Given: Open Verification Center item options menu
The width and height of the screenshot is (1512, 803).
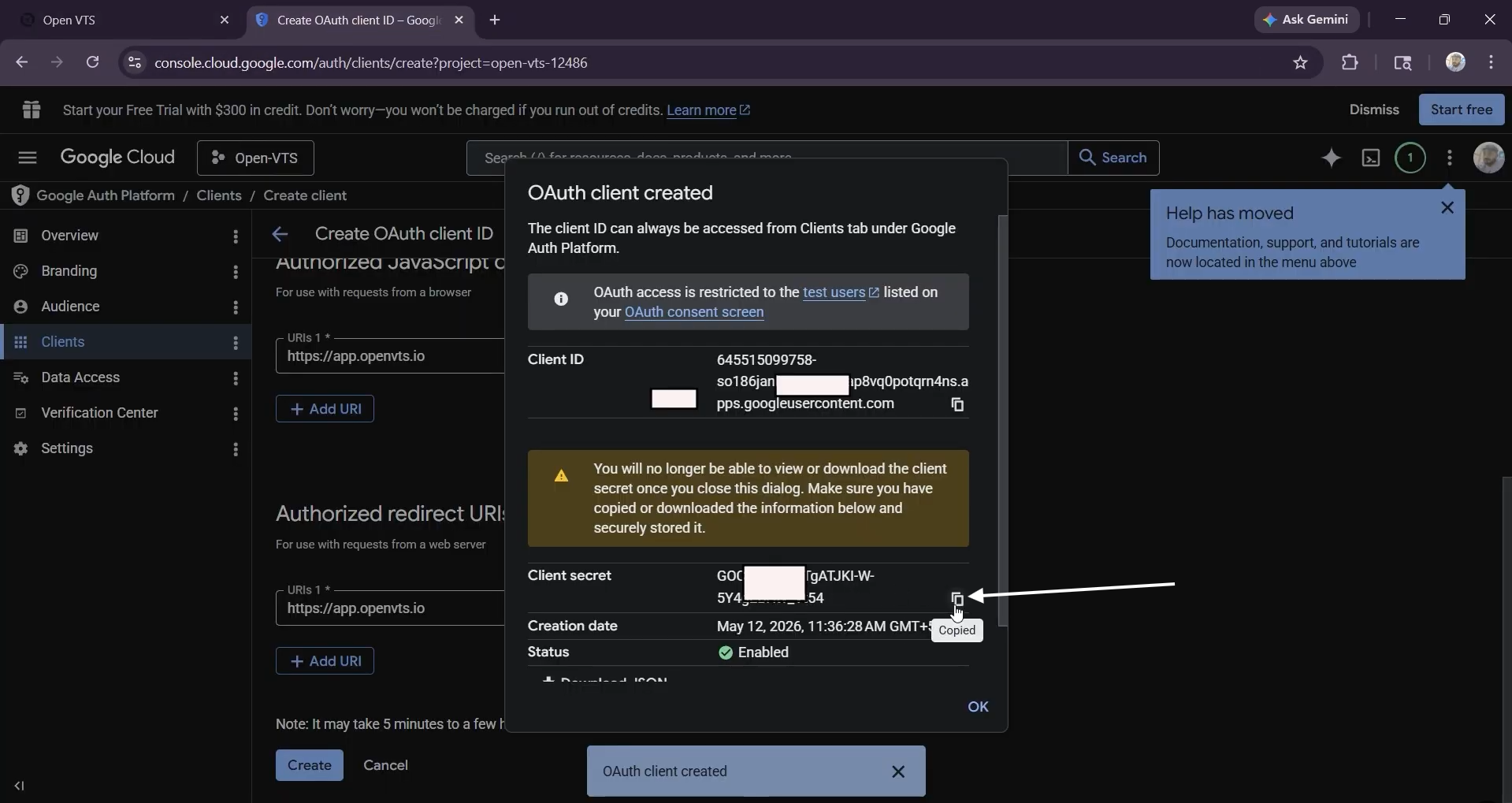Looking at the screenshot, I should [236, 413].
